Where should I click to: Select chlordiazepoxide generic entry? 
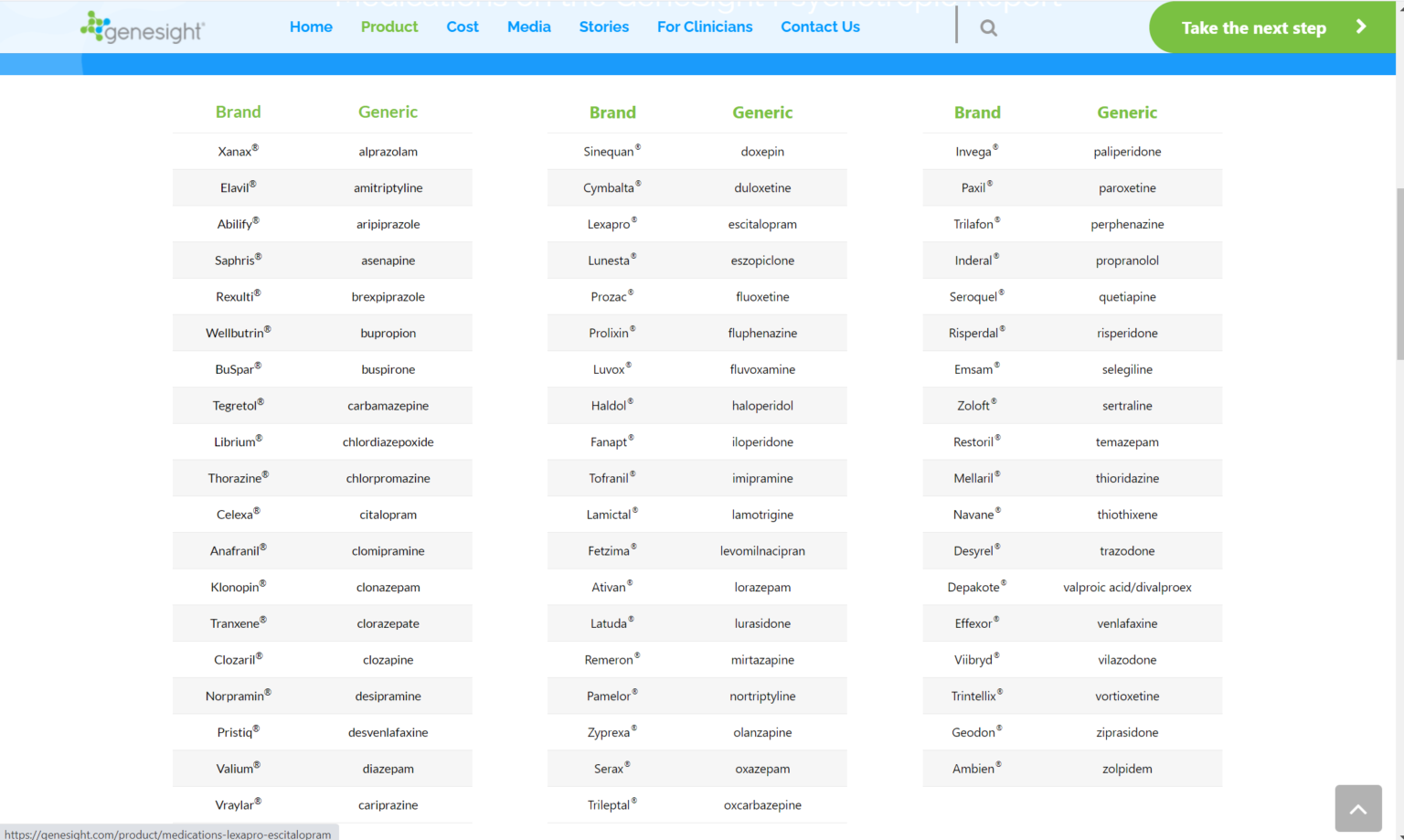click(x=388, y=441)
